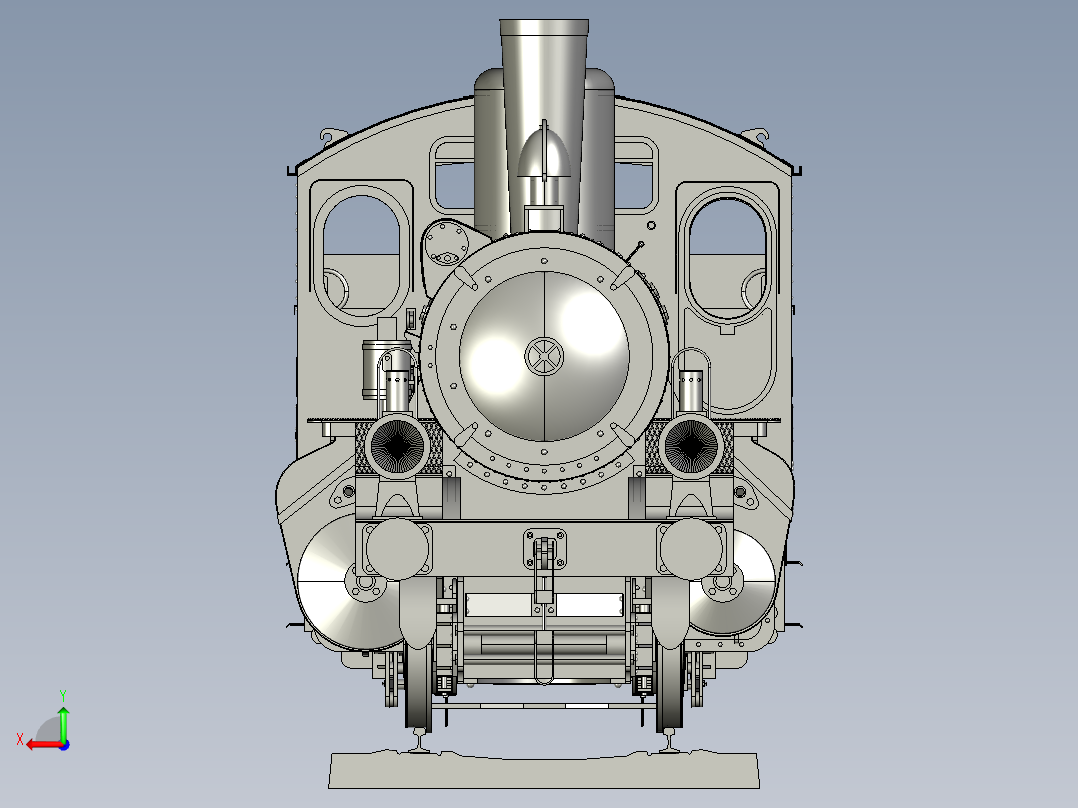The image size is (1078, 808).
Task: Click the "Y" axis label
Action: pyautogui.click(x=63, y=695)
